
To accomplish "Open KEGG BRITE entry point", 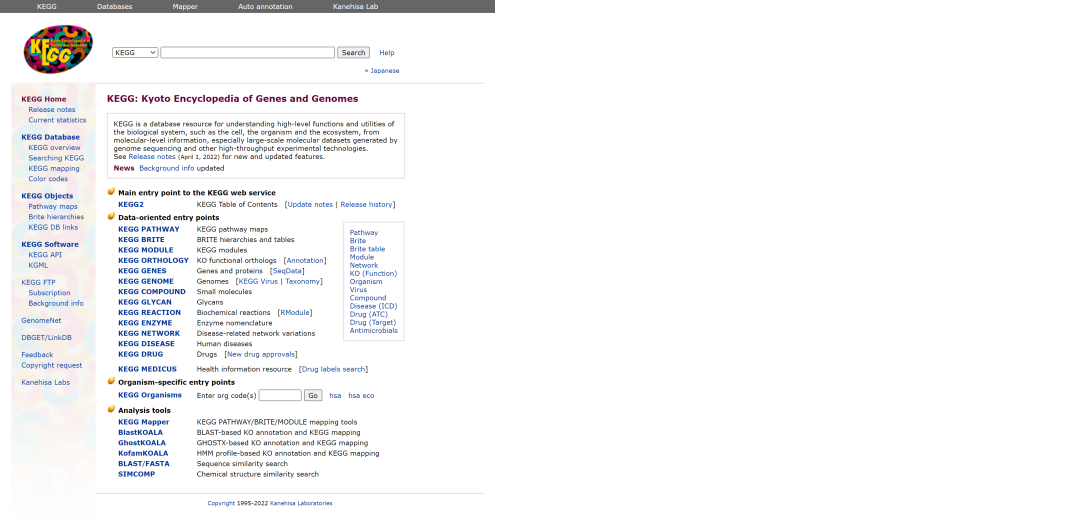I will coord(141,240).
